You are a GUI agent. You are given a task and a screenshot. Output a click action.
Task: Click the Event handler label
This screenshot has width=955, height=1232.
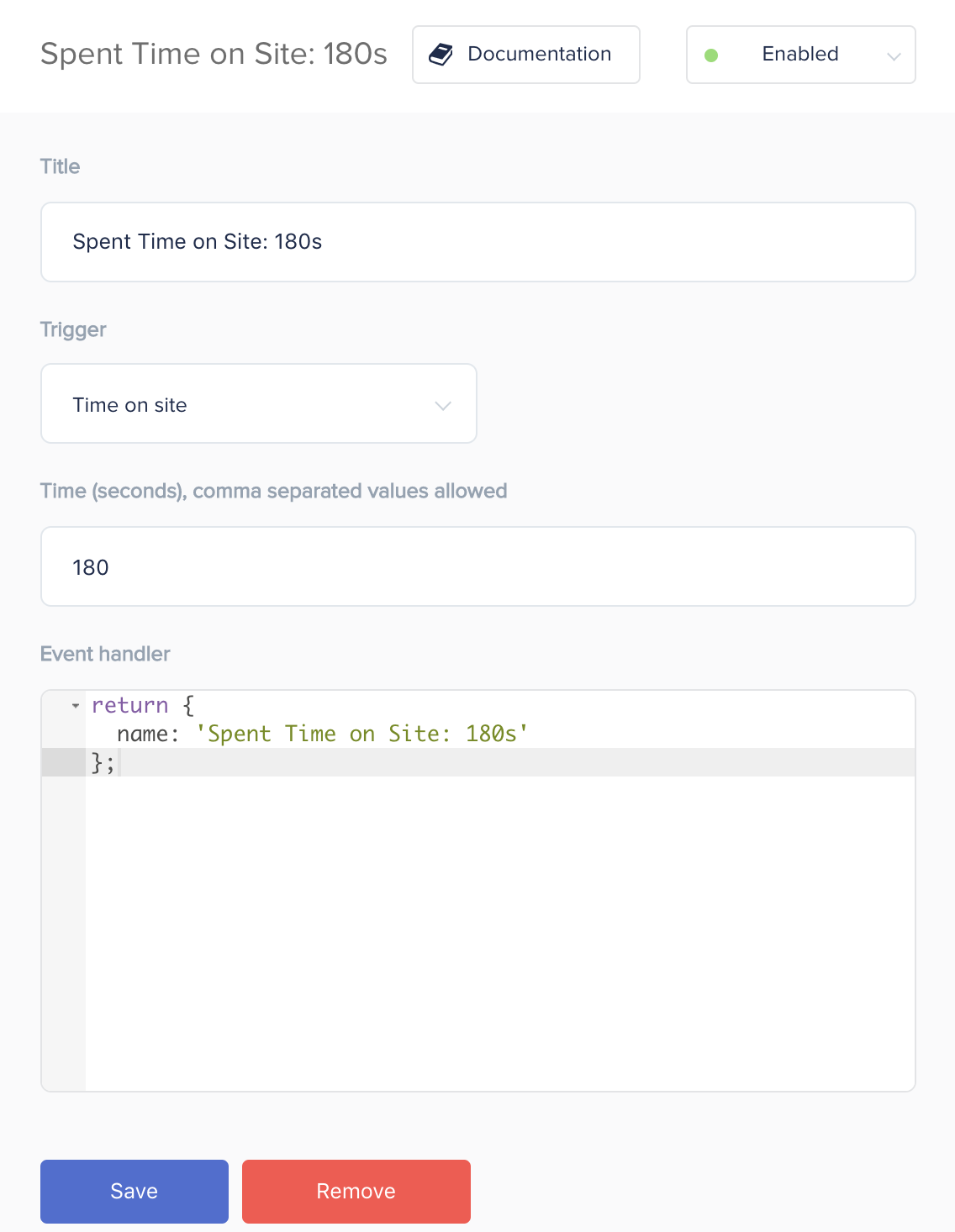point(105,654)
